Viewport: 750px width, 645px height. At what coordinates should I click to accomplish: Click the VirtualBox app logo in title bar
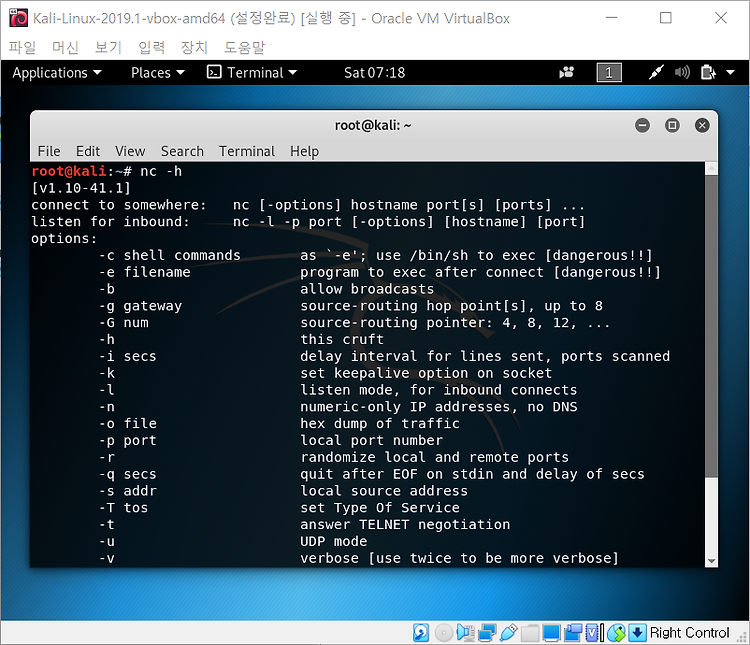(x=19, y=18)
